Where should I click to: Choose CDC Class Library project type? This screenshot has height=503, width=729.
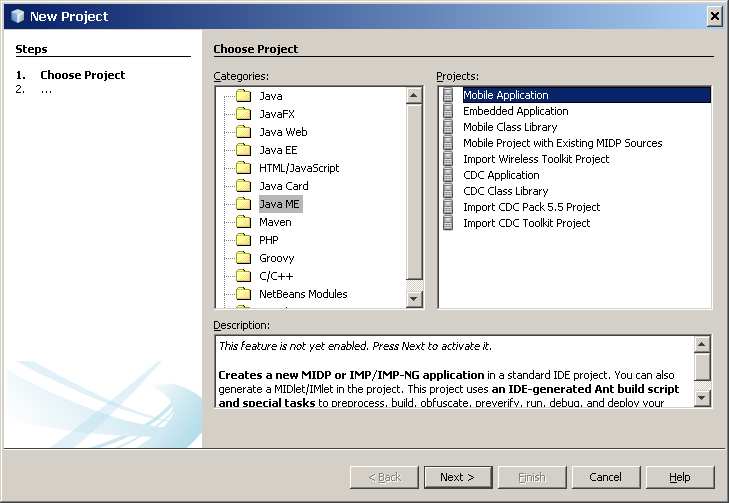[x=505, y=191]
